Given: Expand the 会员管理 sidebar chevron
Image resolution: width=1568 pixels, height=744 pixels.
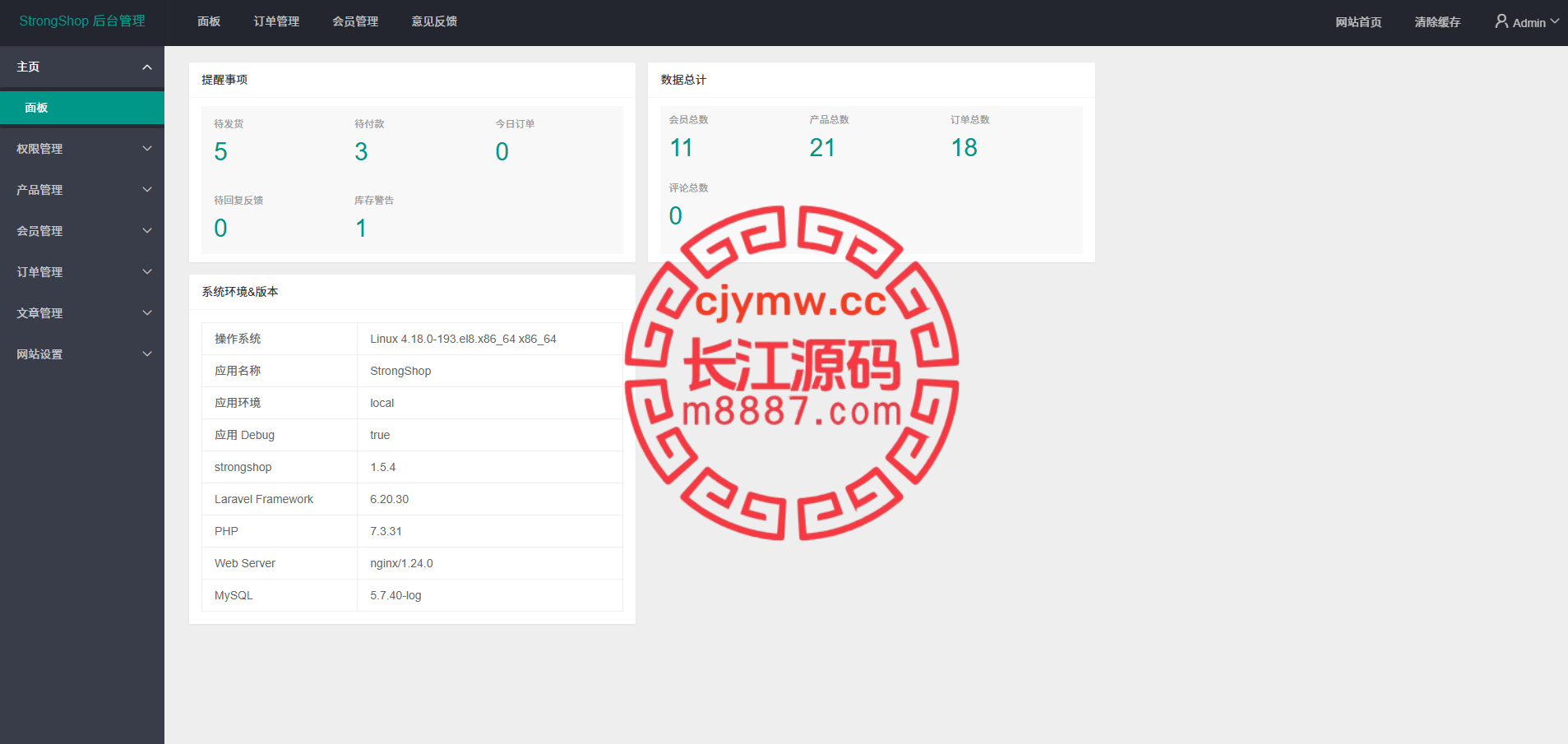Looking at the screenshot, I should [x=147, y=231].
